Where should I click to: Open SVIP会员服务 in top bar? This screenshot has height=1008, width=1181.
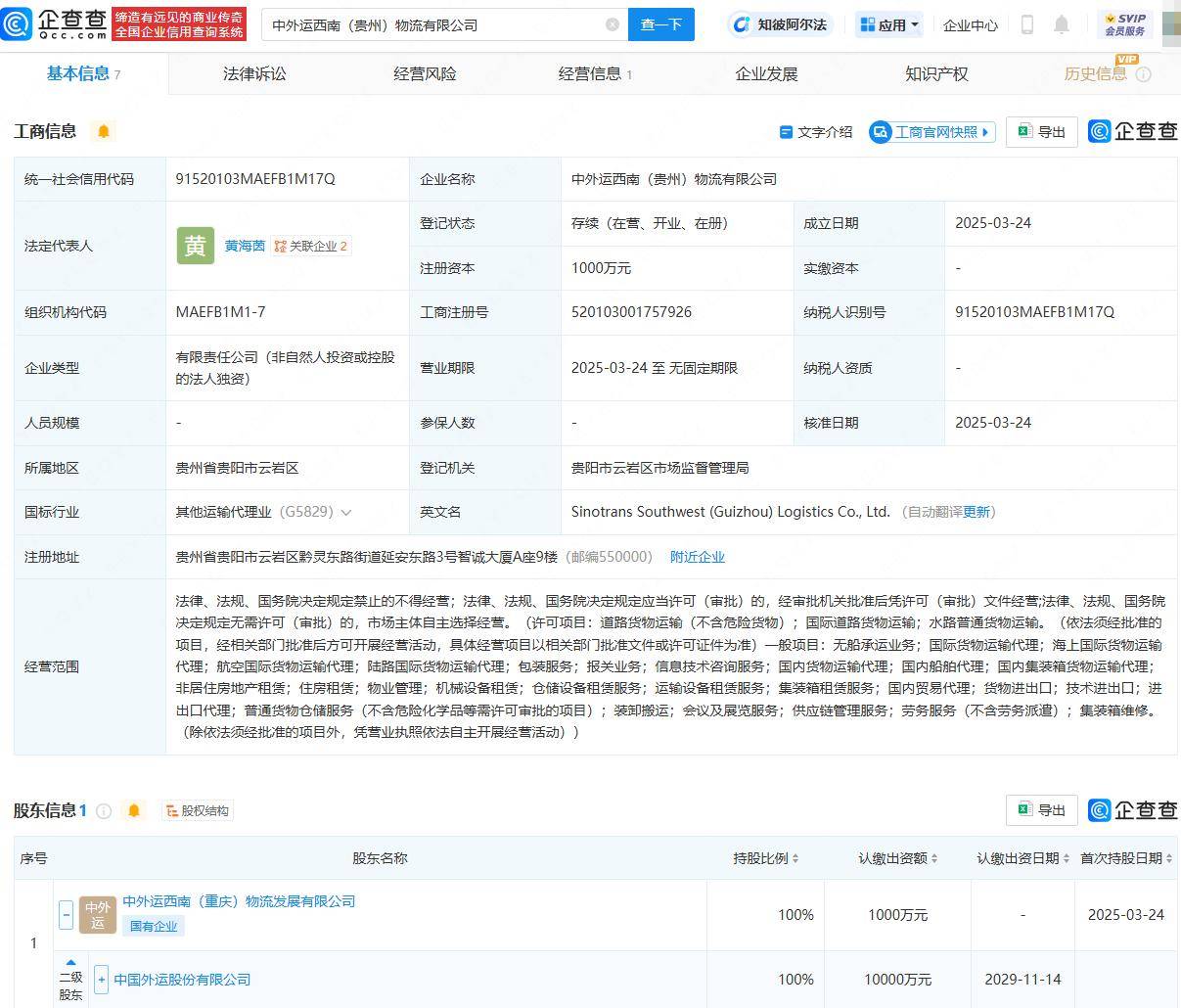pyautogui.click(x=1127, y=23)
